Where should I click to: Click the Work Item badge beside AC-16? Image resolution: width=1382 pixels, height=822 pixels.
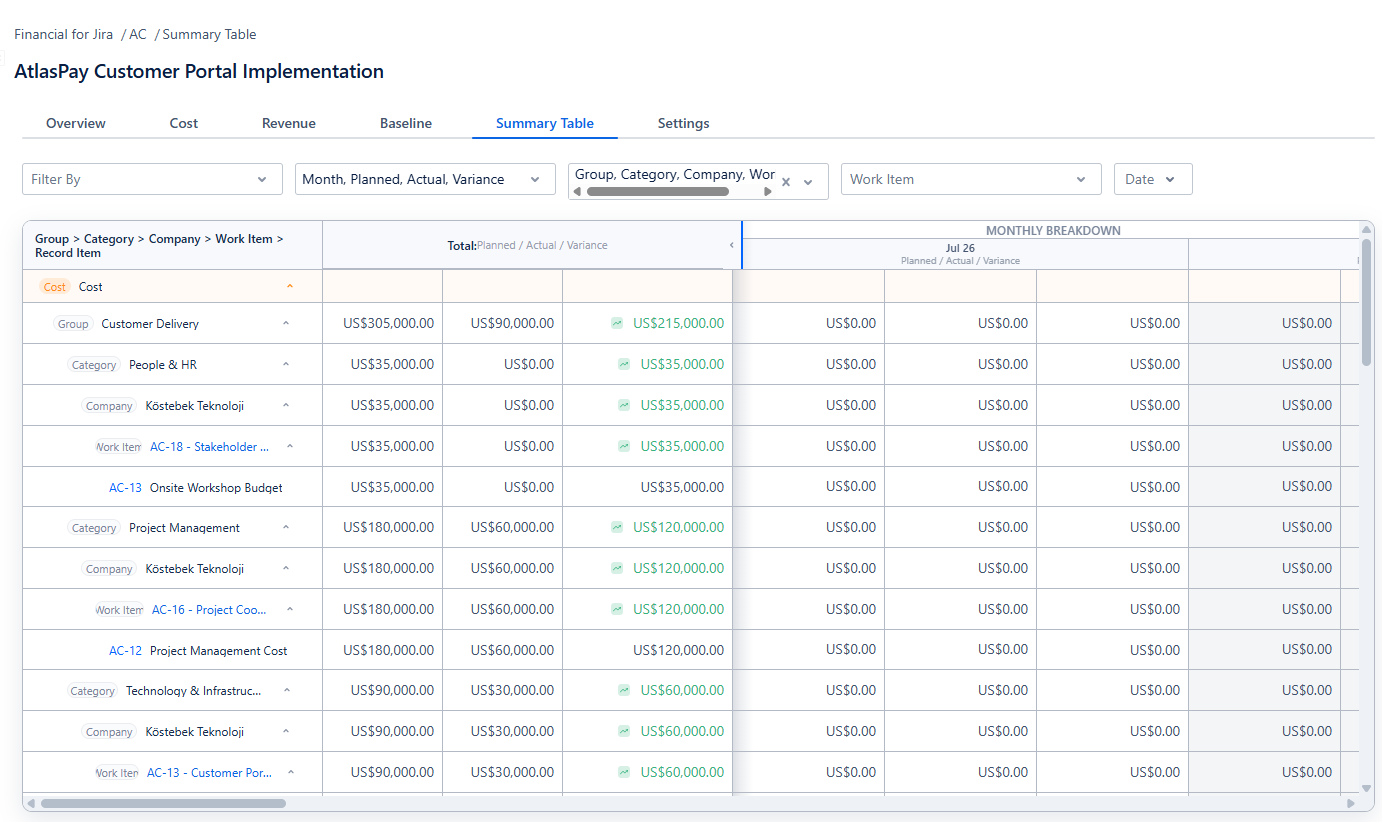119,610
